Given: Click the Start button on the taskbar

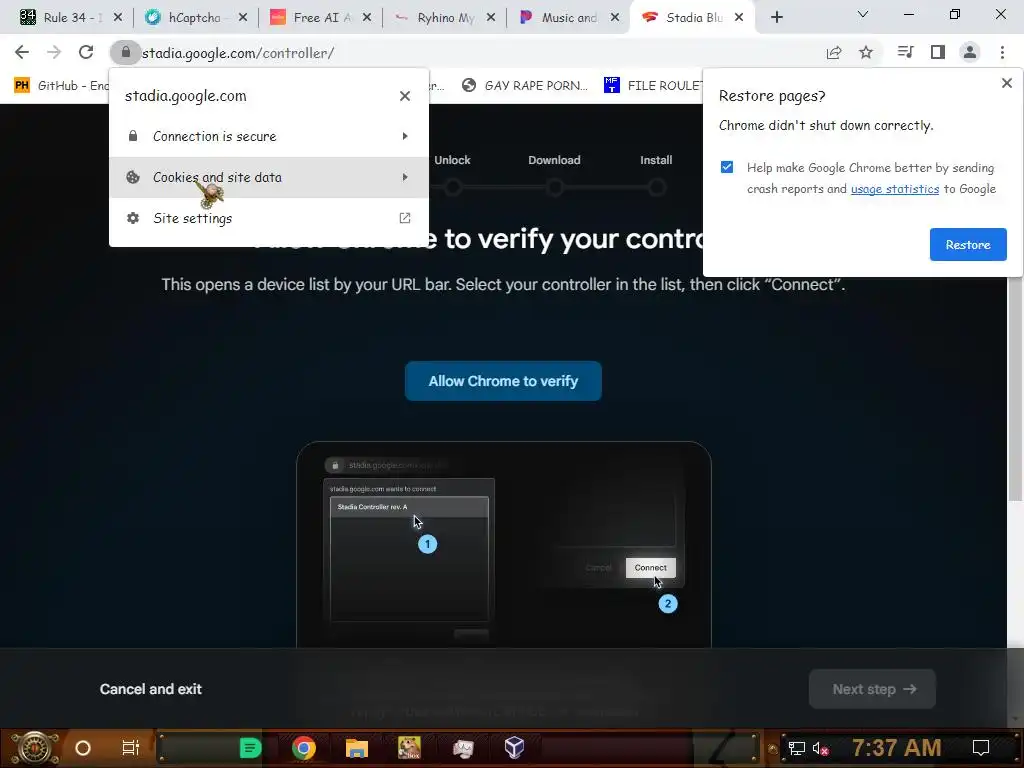Looking at the screenshot, I should [x=34, y=748].
